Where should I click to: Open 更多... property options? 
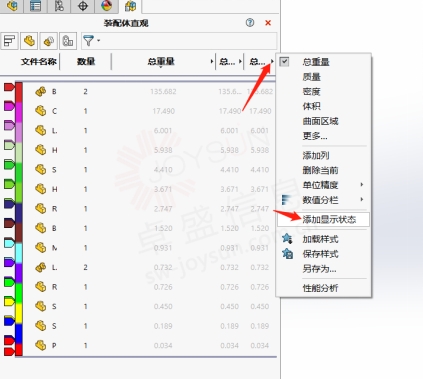pyautogui.click(x=315, y=136)
